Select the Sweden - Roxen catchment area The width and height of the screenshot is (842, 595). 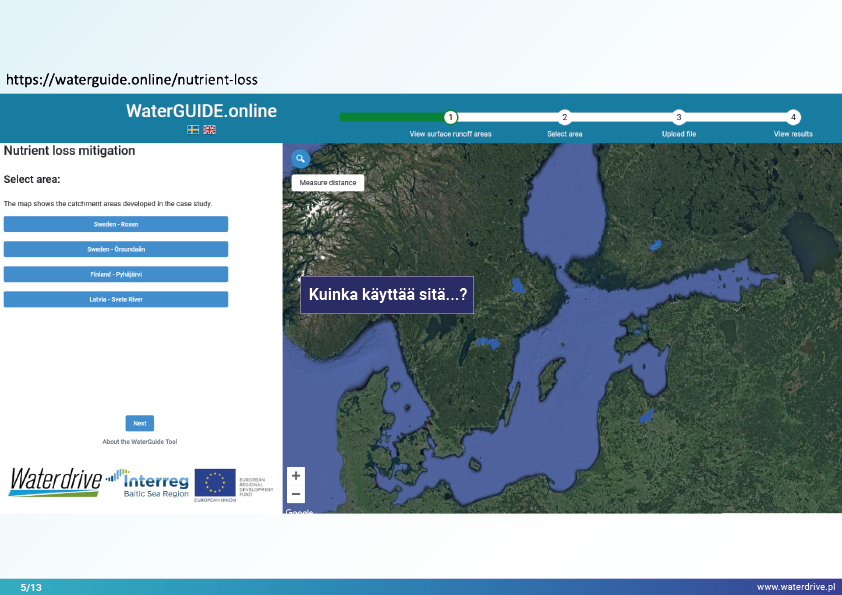pyautogui.click(x=116, y=224)
